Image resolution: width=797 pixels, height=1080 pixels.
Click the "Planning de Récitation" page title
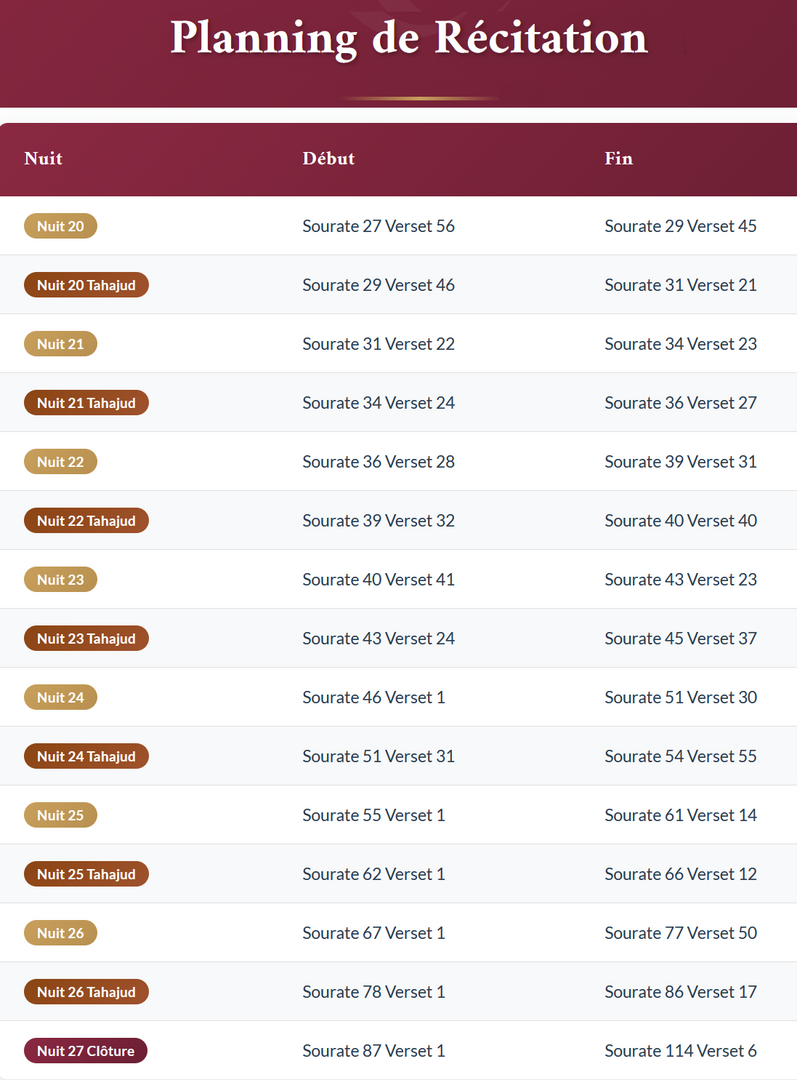(409, 38)
